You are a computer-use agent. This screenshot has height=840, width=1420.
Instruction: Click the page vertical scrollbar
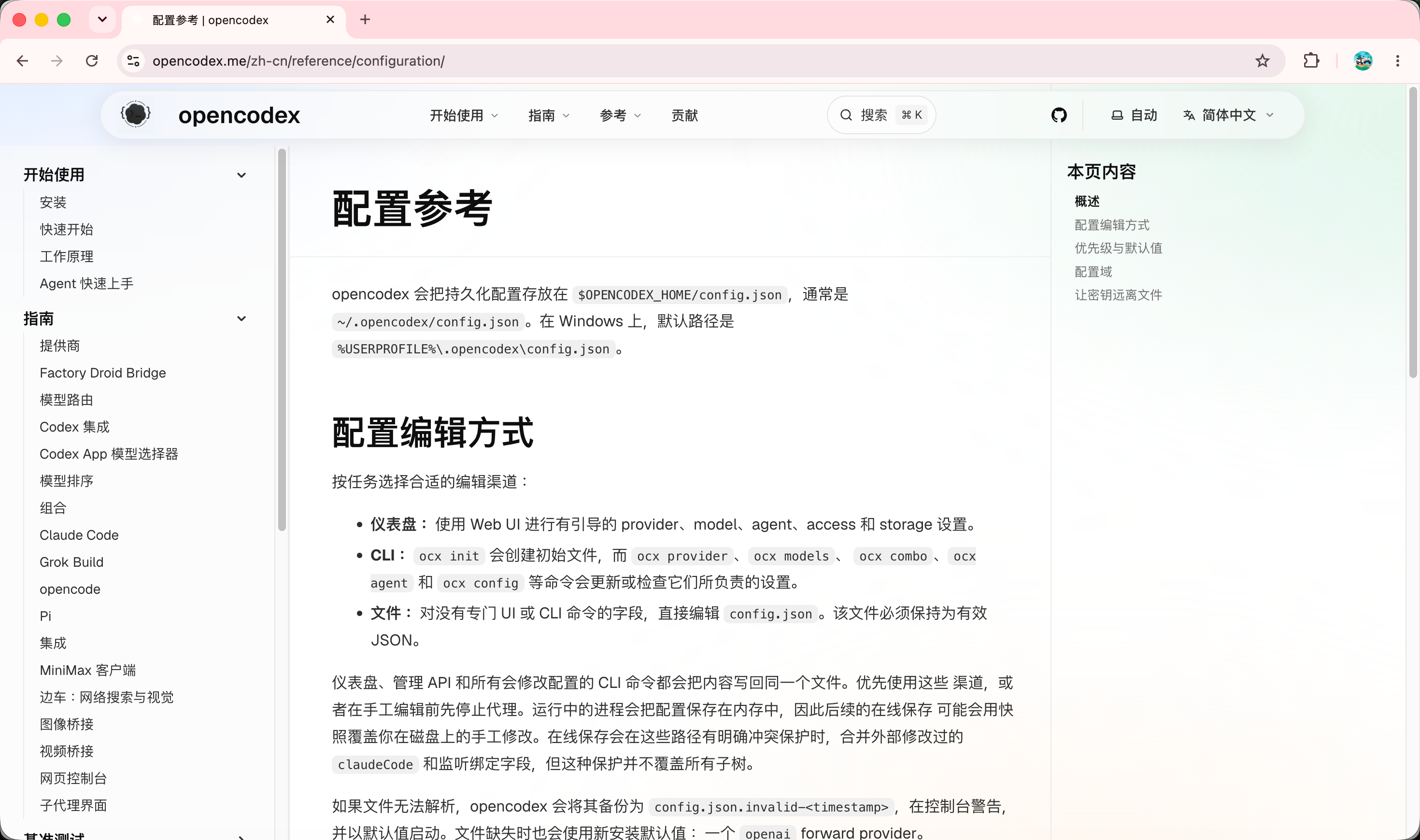pos(1413,232)
